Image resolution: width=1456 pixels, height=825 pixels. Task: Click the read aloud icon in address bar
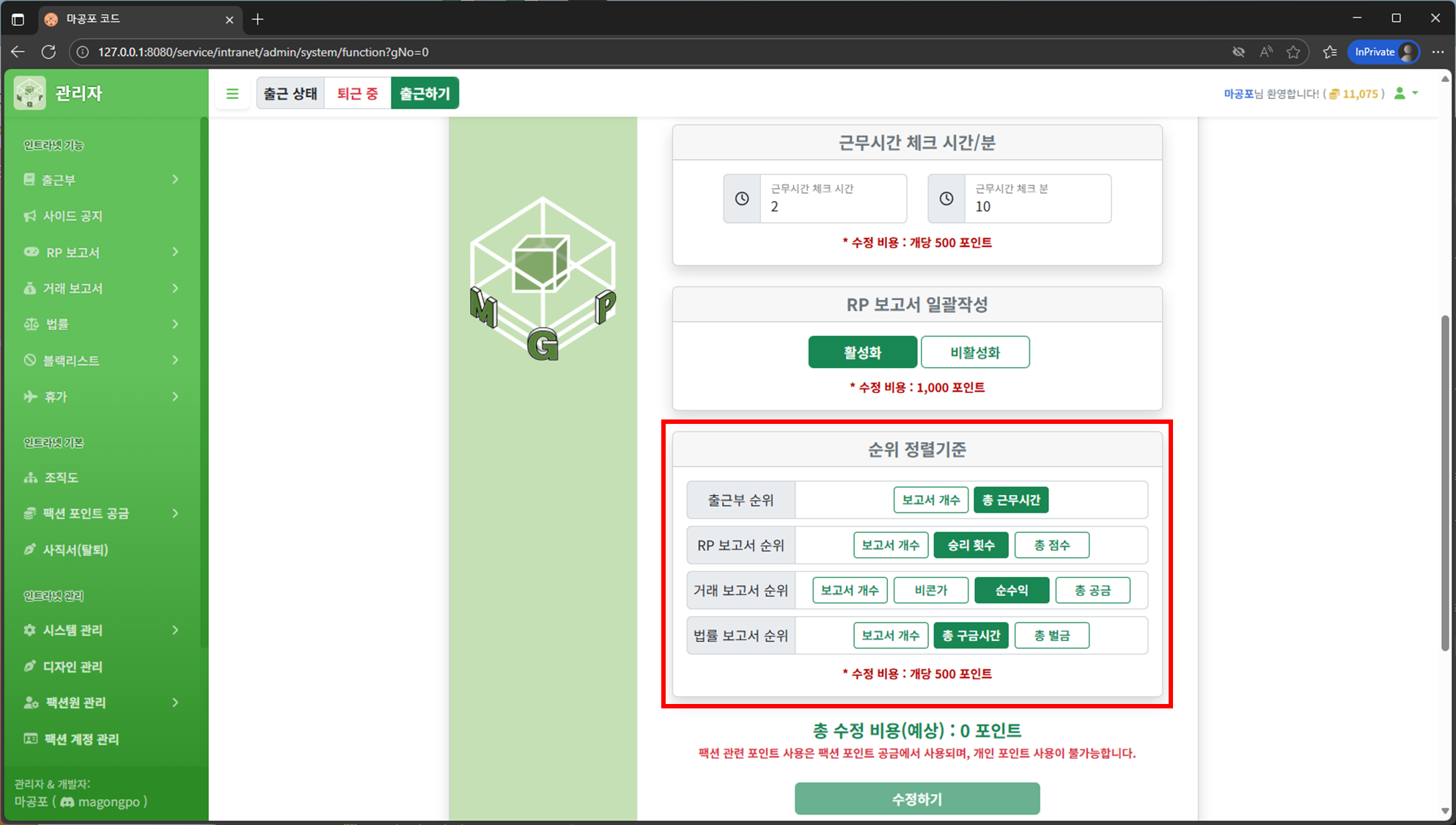click(x=1266, y=52)
